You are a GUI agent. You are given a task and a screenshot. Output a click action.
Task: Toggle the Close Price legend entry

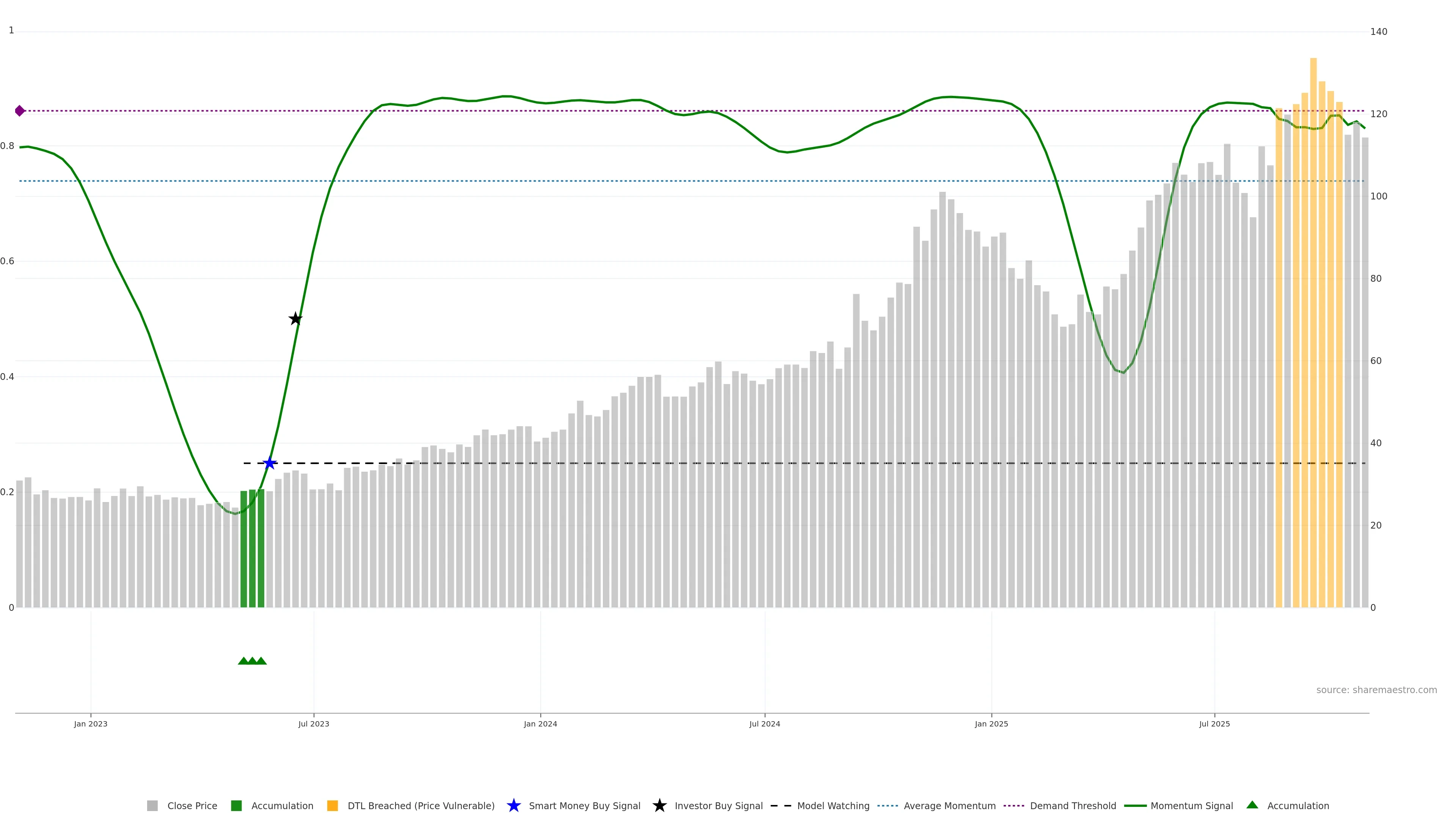click(x=191, y=805)
